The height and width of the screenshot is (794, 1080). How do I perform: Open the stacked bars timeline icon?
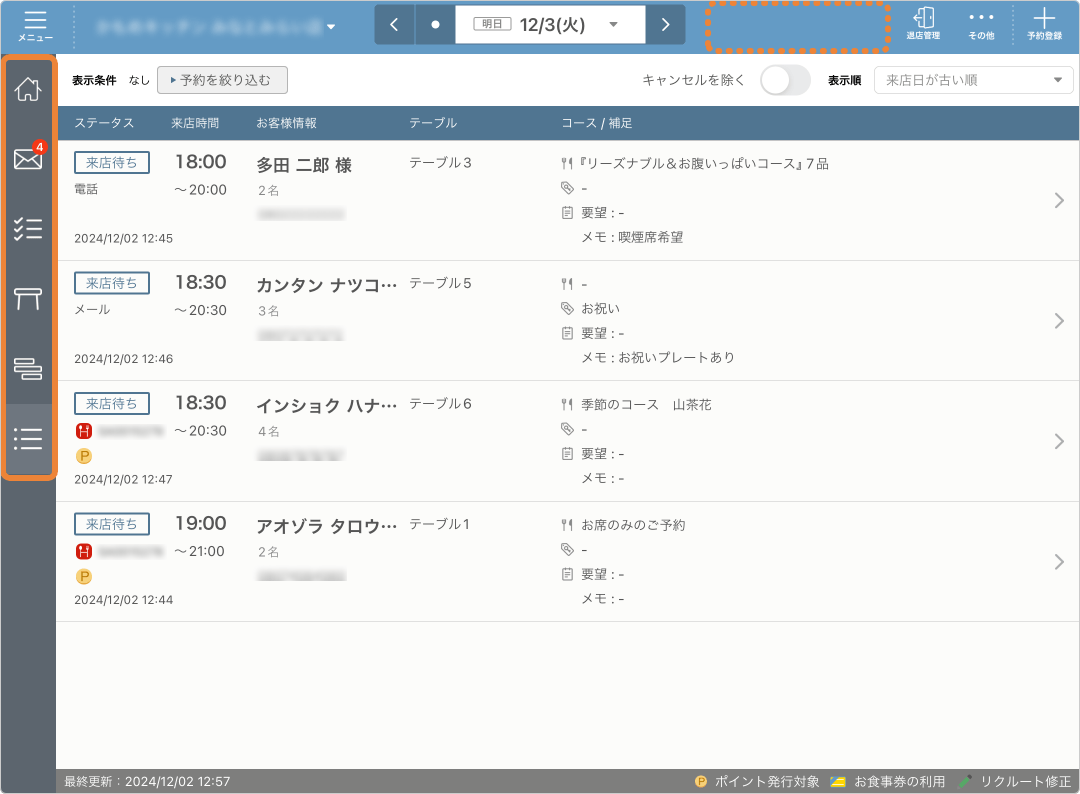tap(28, 368)
